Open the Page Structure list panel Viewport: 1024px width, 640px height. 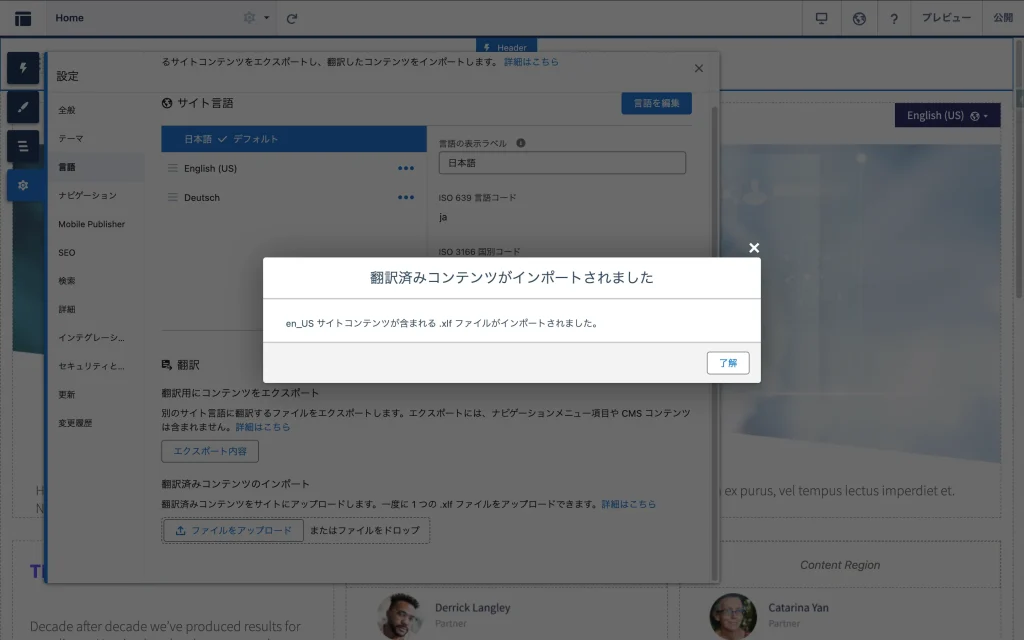[23, 146]
